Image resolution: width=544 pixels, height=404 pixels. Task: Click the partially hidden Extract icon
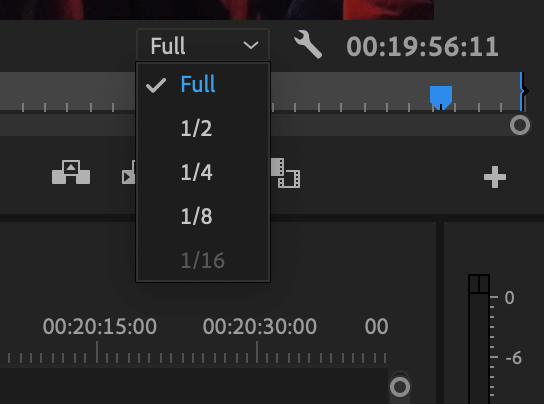pyautogui.click(x=128, y=172)
